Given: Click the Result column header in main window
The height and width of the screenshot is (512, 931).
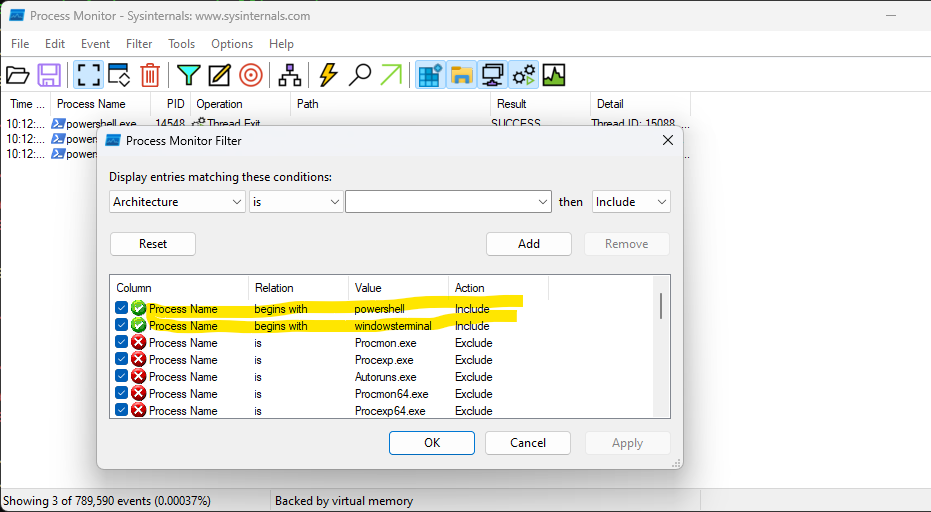Looking at the screenshot, I should (x=540, y=104).
